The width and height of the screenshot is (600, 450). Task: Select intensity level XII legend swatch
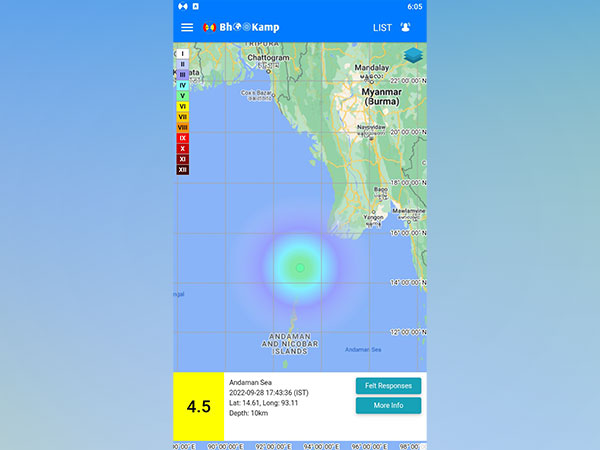[183, 170]
